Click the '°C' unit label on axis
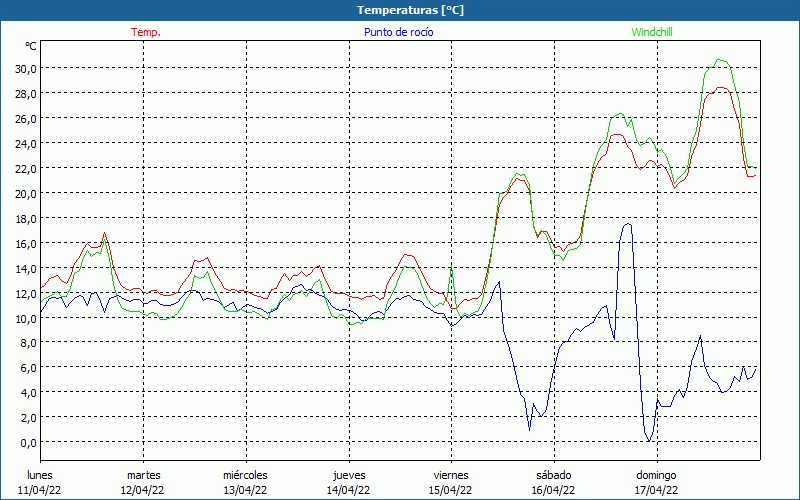The width and height of the screenshot is (800, 500). (x=31, y=46)
